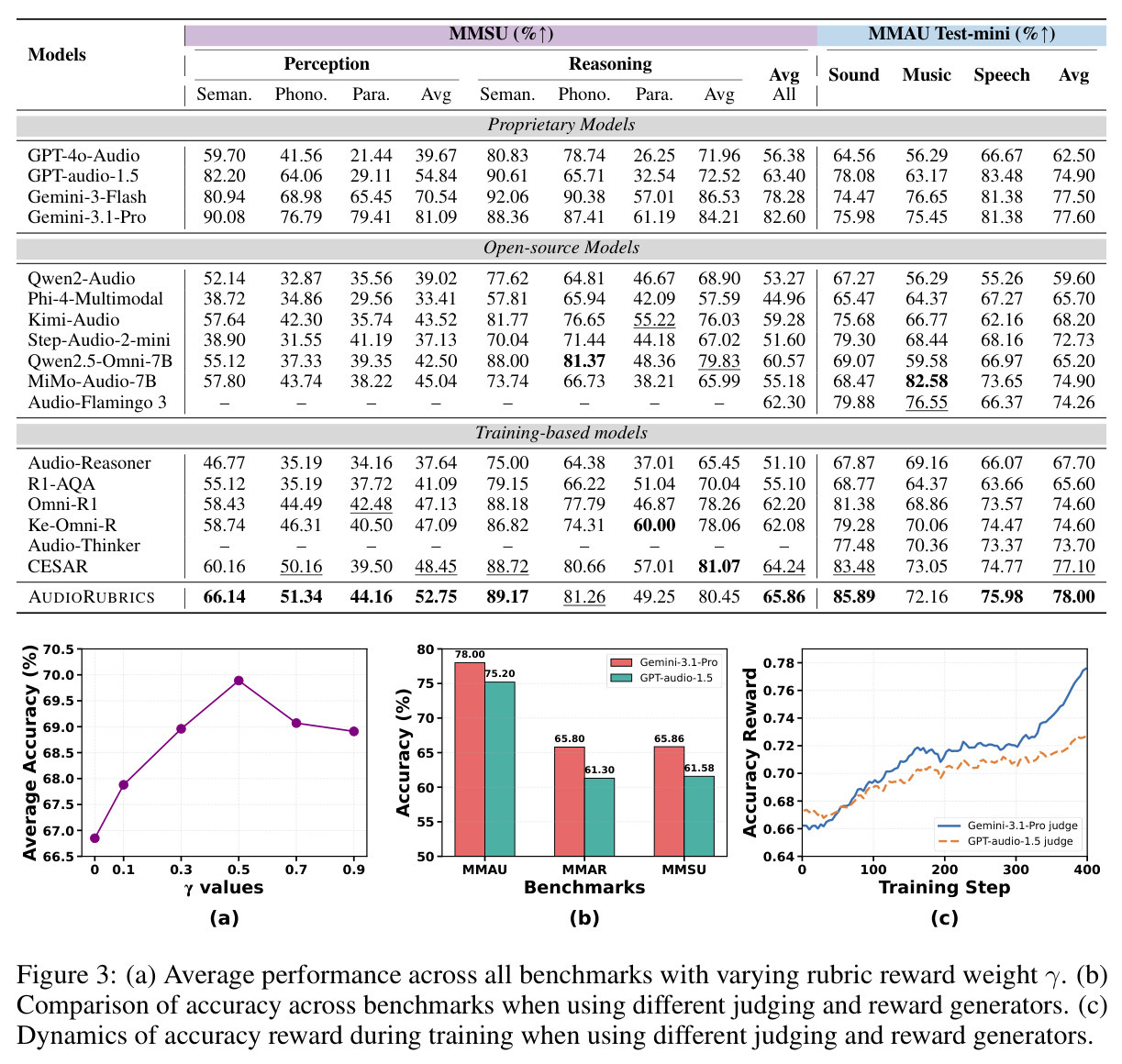Select the bold 81.07 in CESAR row
The width and height of the screenshot is (1122, 1064).
click(719, 567)
